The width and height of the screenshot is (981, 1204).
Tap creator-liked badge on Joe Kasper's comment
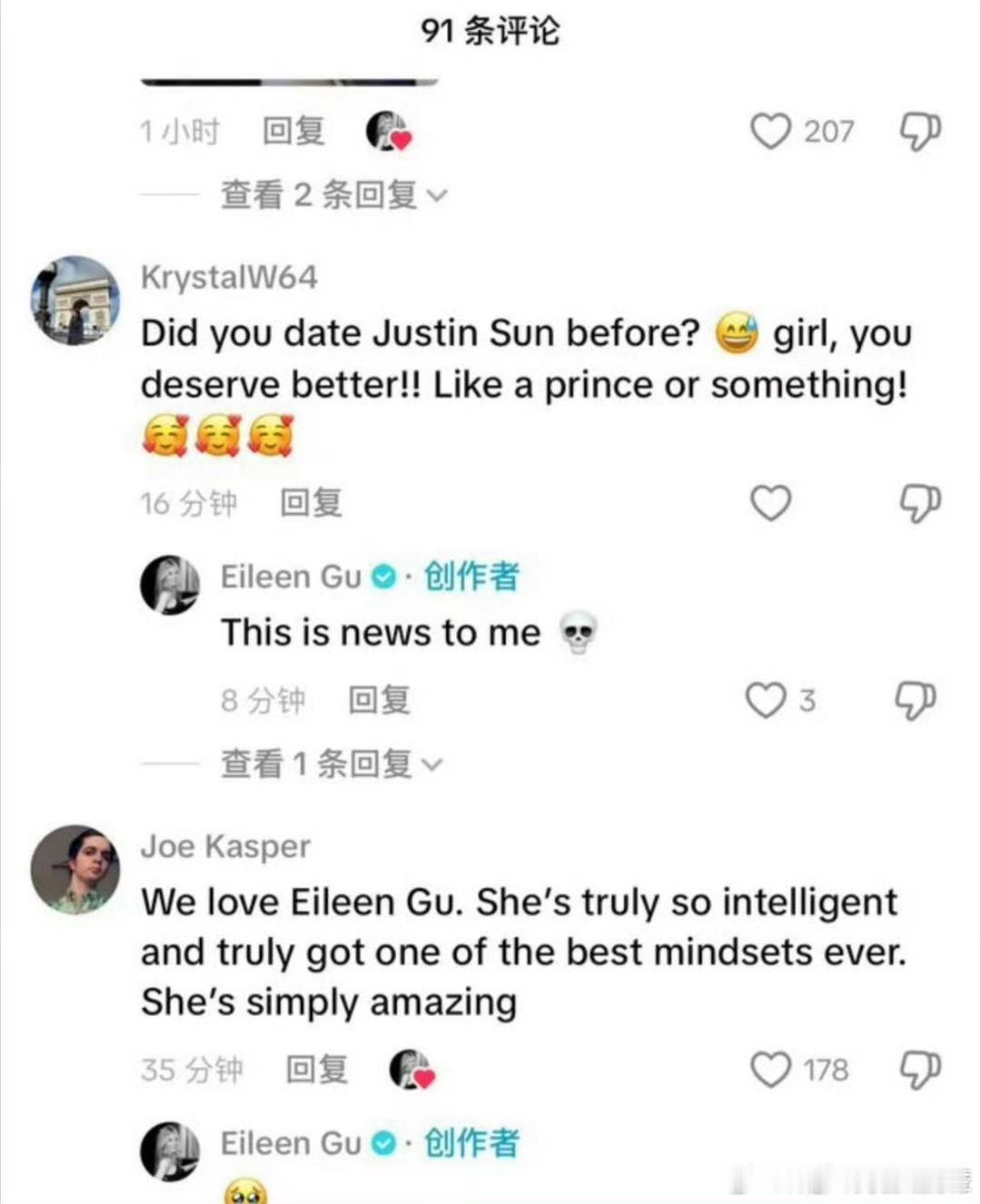[x=412, y=1070]
